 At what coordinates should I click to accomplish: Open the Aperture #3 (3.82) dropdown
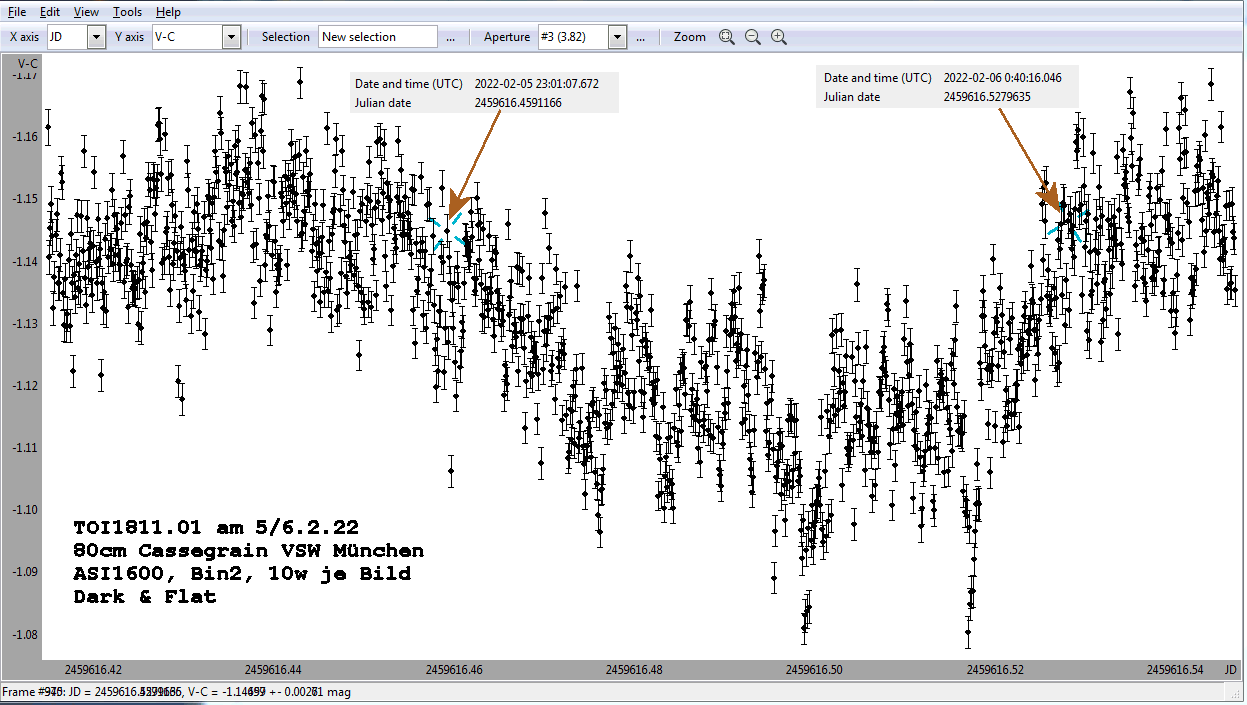pyautogui.click(x=617, y=37)
